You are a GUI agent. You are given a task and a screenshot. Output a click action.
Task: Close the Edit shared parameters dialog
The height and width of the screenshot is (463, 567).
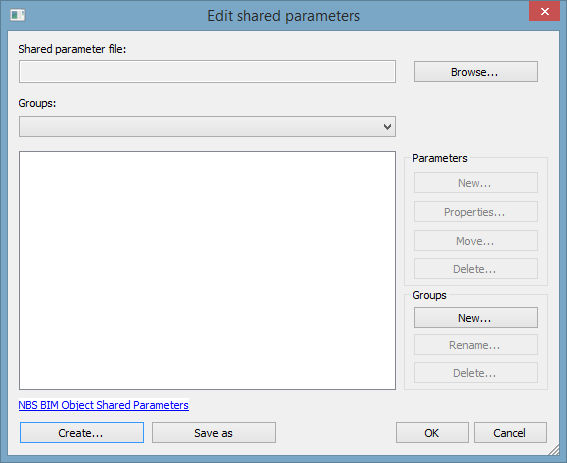[x=545, y=12]
